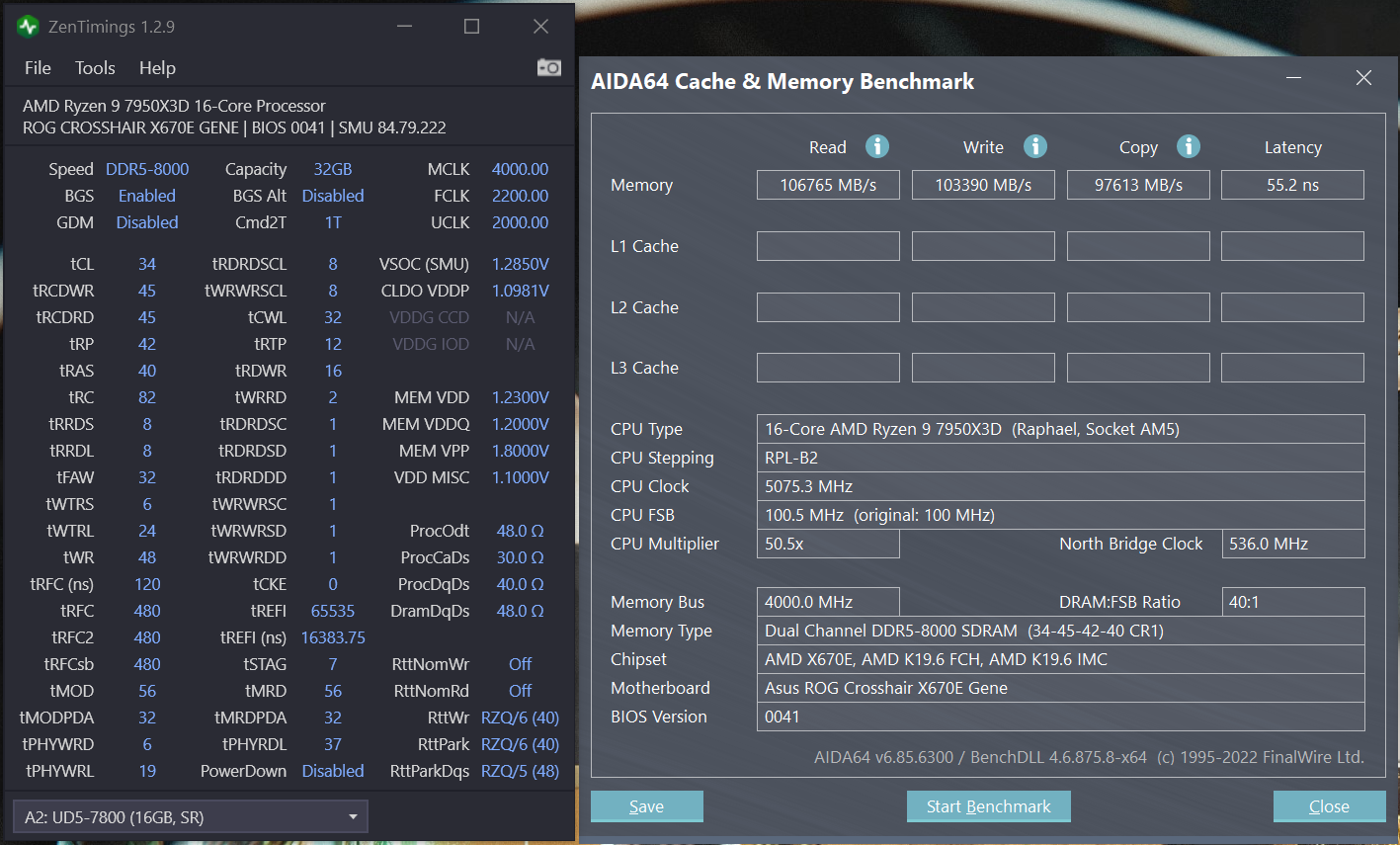Select the Memory Latency 55.2 ns field

coord(1292,185)
